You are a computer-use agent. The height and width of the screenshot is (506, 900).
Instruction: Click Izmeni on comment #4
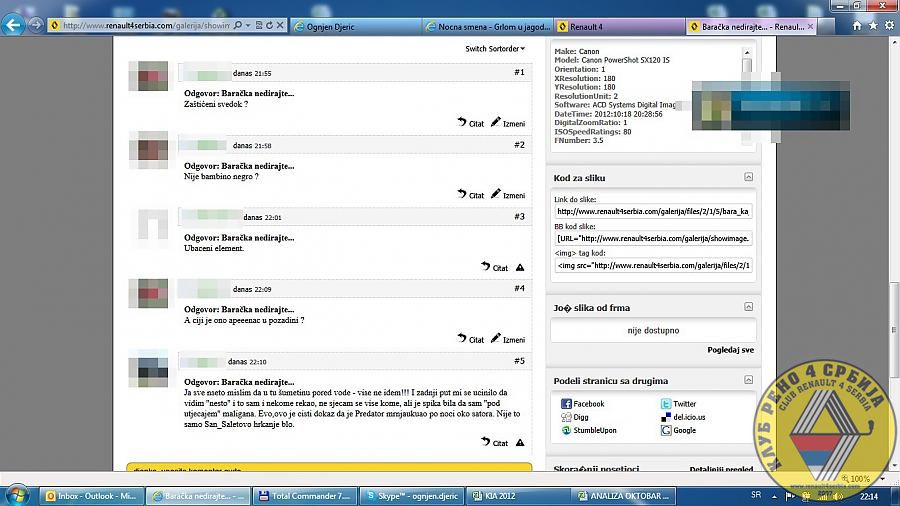tap(508, 339)
